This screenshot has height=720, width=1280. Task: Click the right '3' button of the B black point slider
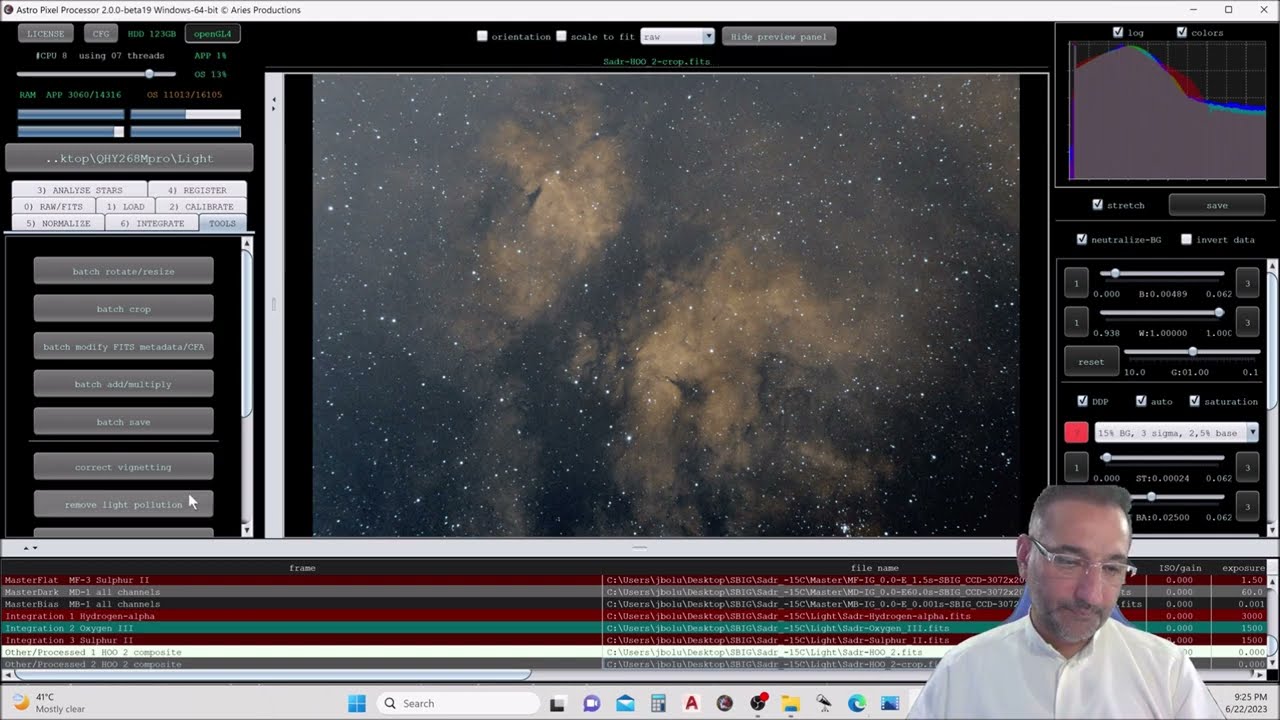click(x=1247, y=283)
